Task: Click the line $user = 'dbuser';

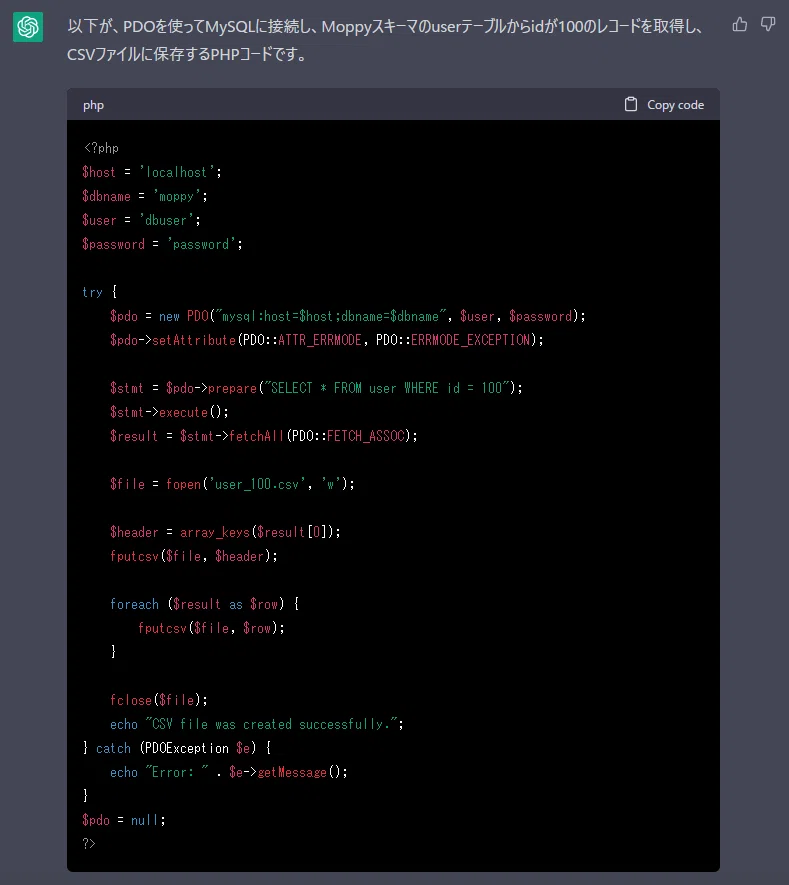Action: 141,220
